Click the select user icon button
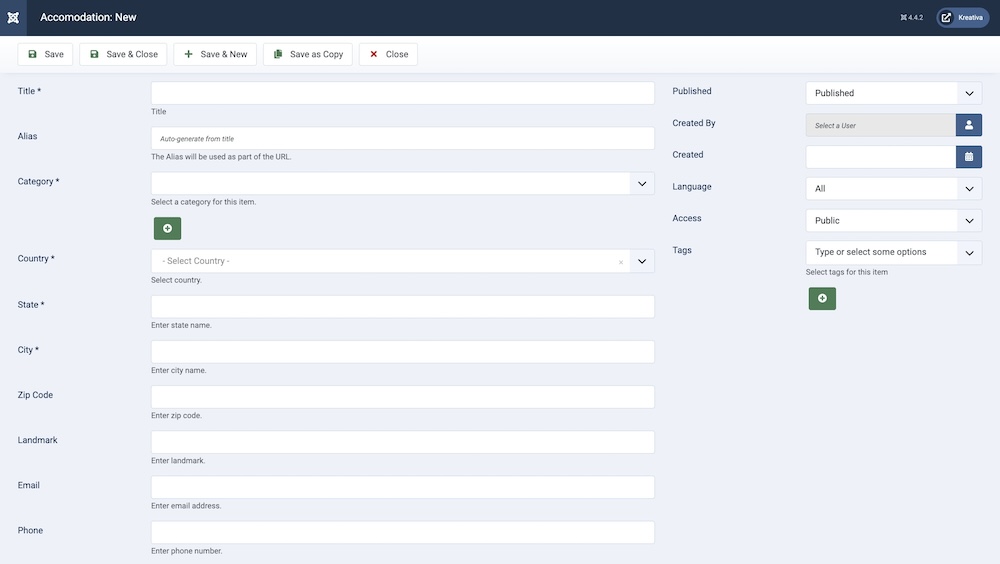This screenshot has width=1000, height=564. click(968, 125)
